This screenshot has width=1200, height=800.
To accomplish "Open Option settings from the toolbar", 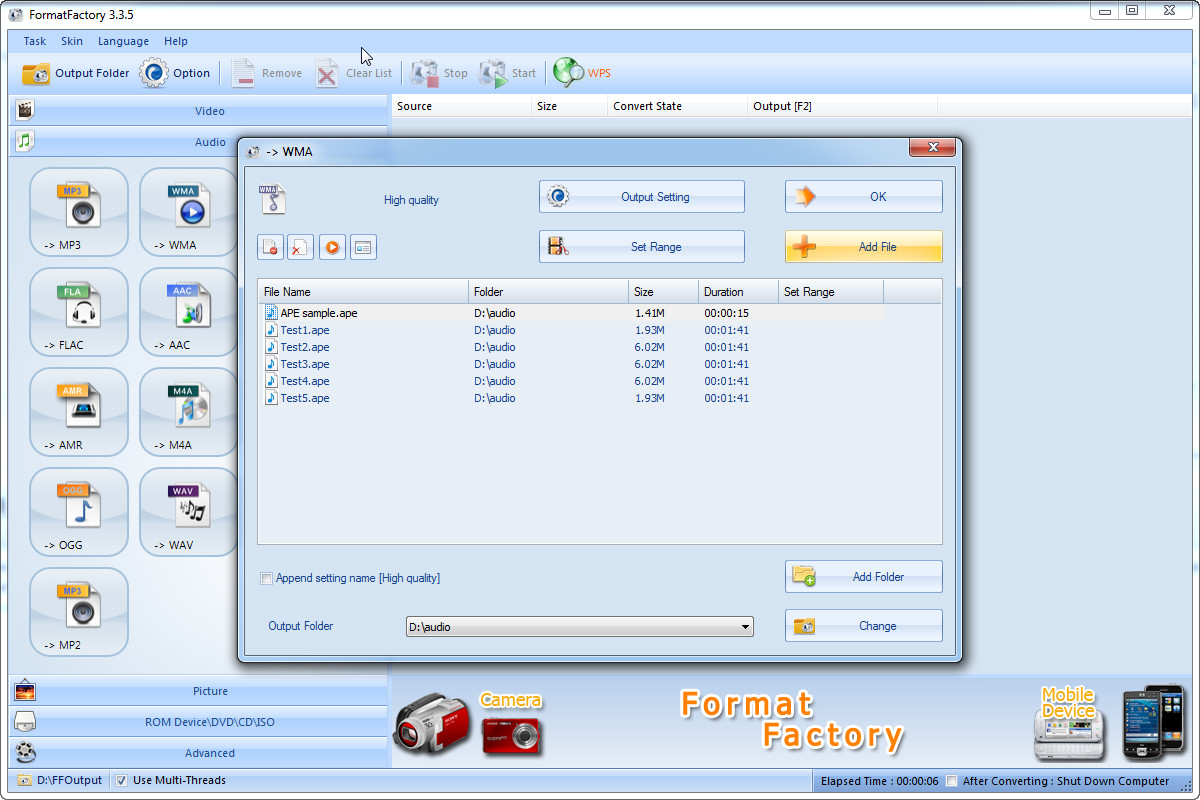I will click(175, 73).
